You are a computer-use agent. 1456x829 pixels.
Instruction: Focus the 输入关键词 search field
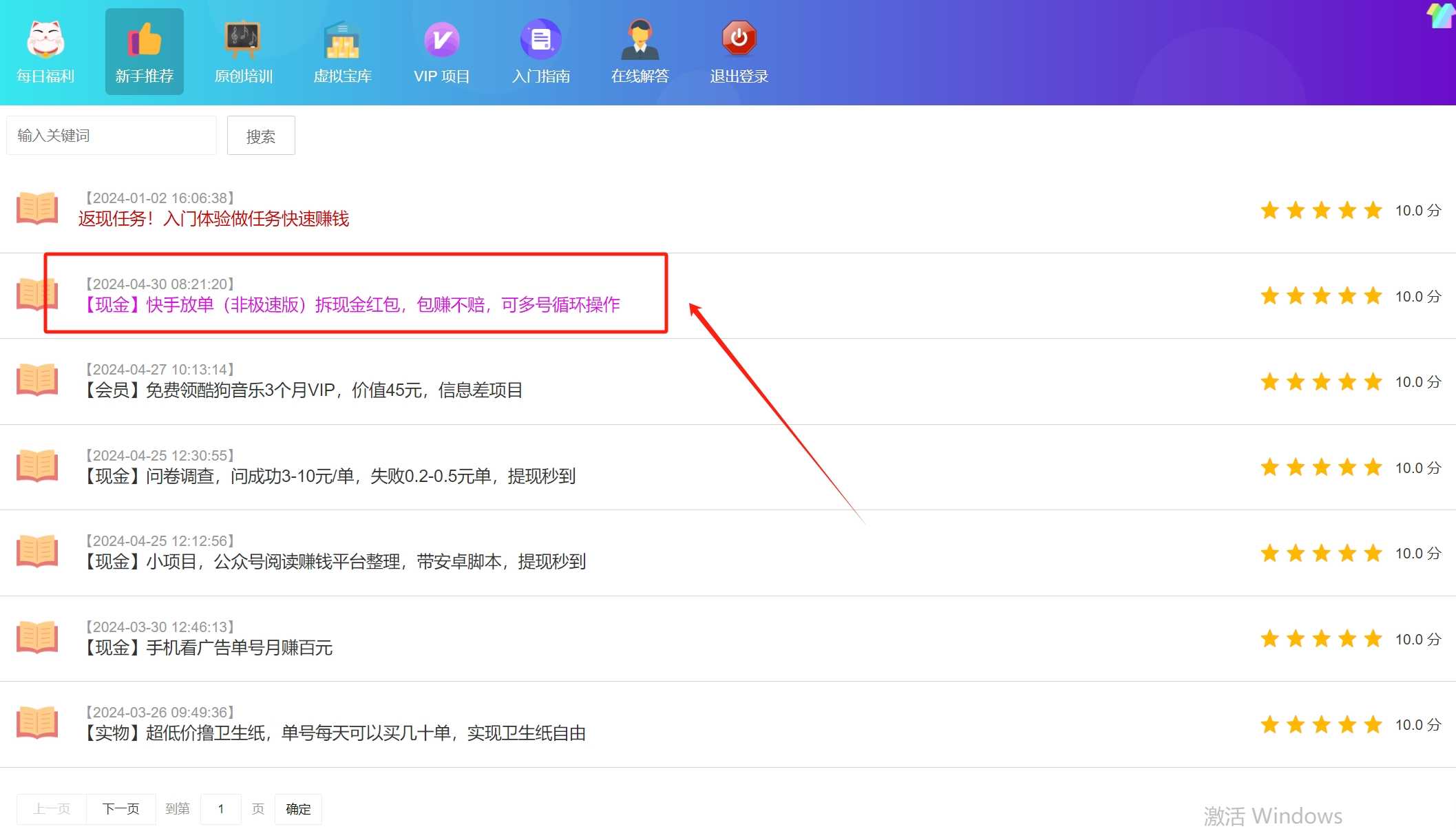point(112,136)
